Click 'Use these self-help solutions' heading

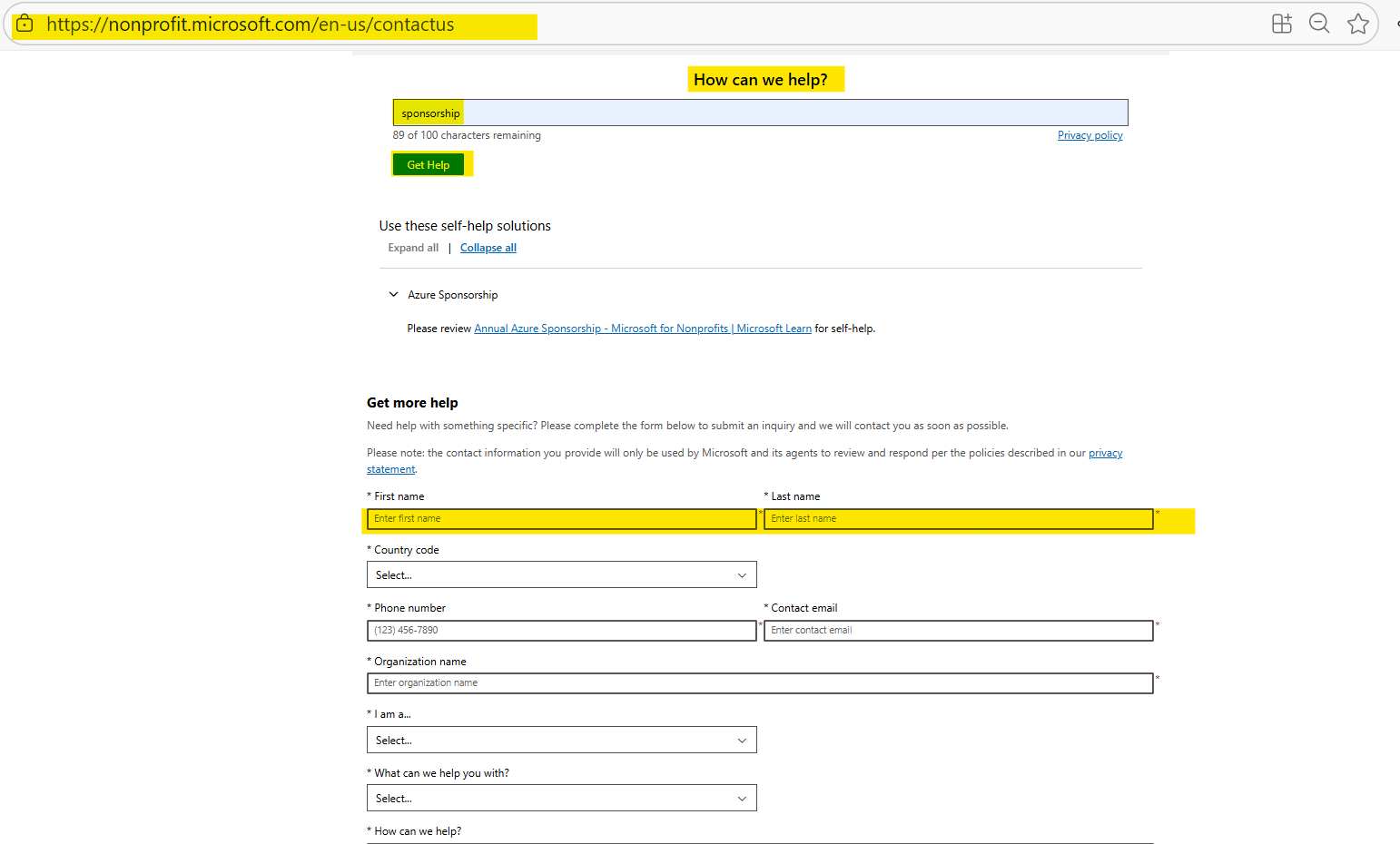[465, 226]
